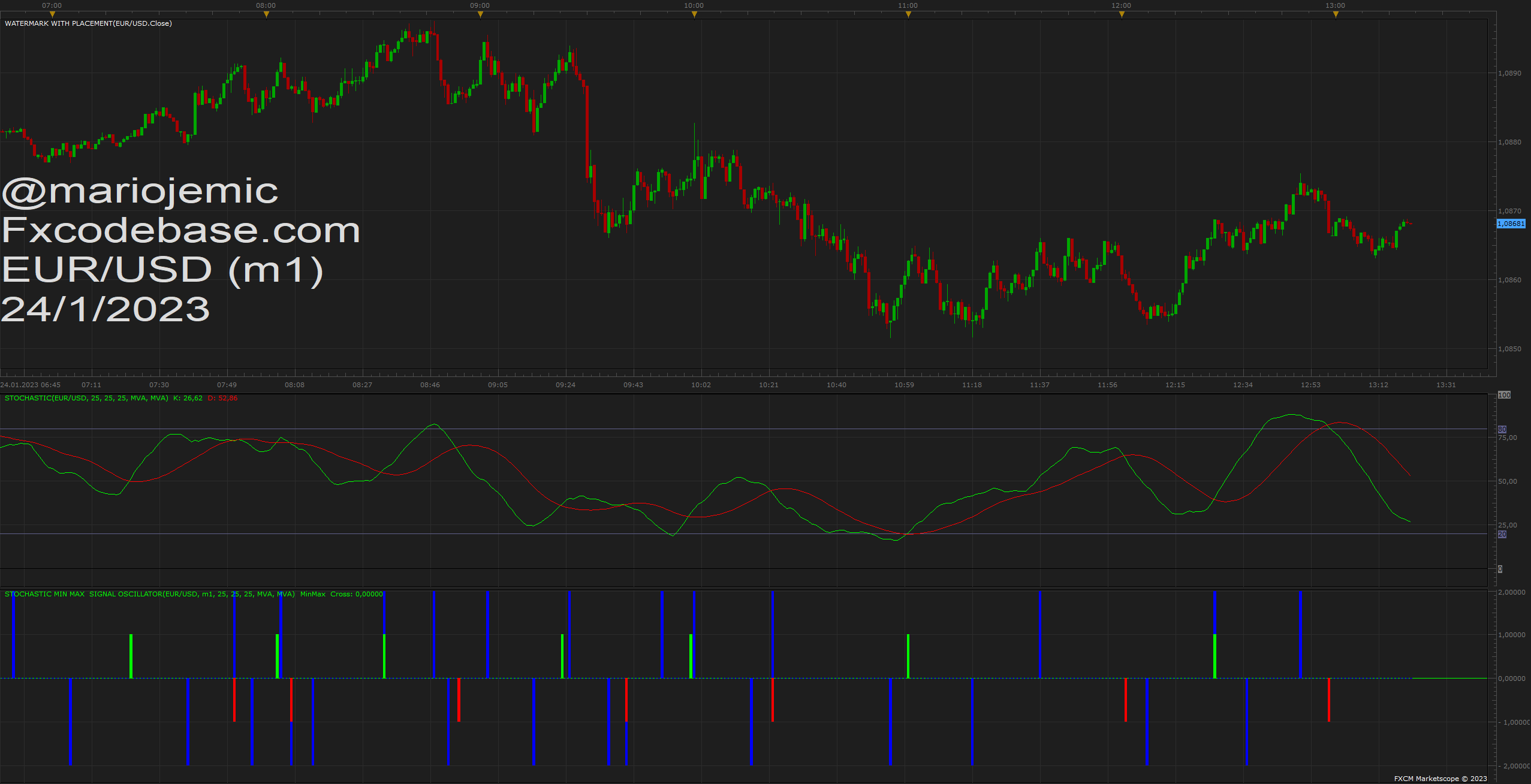1531x784 pixels.
Task: Click the oscillator 0,00000 axis label
Action: tap(1512, 679)
